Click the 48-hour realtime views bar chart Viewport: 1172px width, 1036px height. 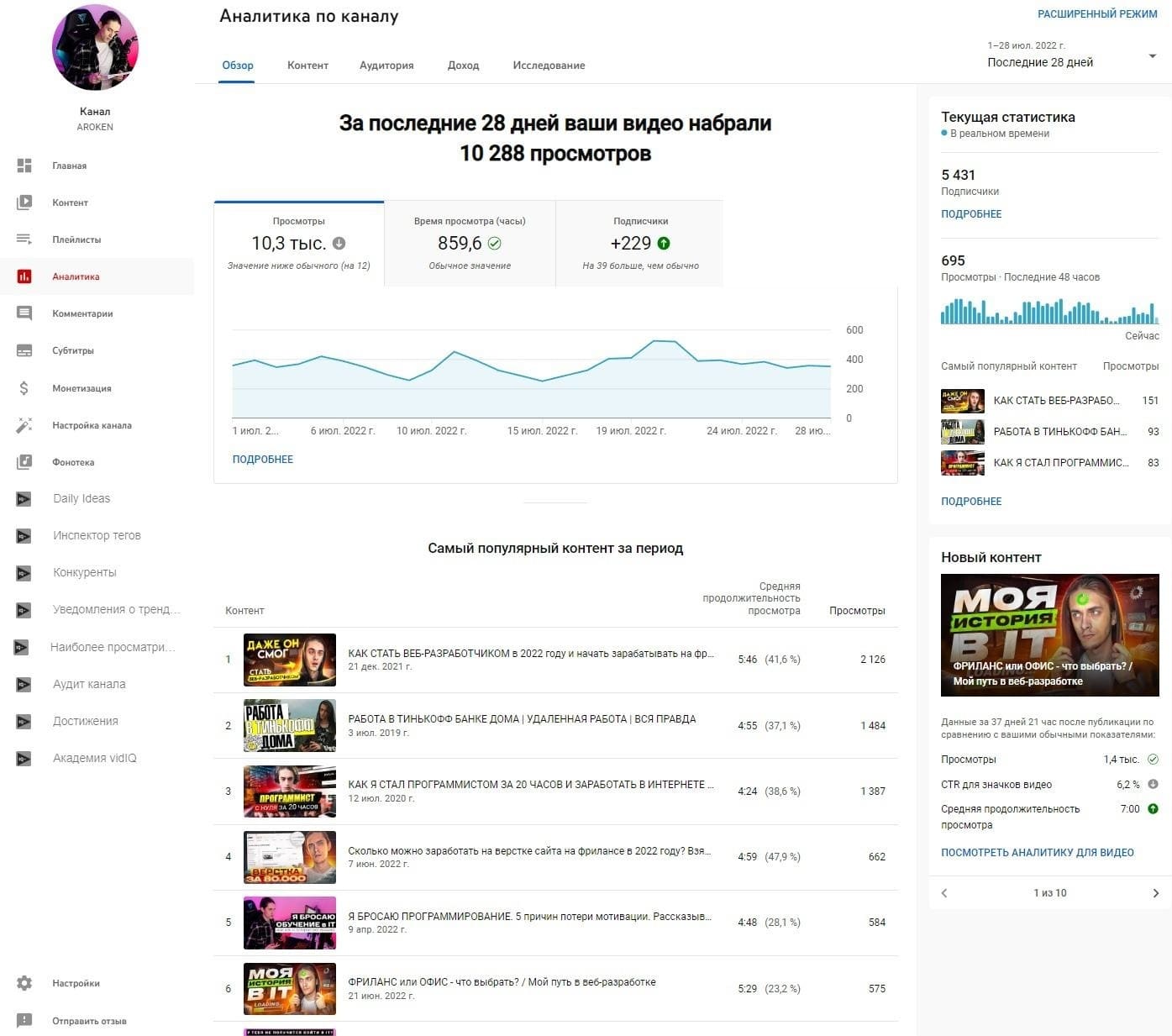pos(1050,311)
